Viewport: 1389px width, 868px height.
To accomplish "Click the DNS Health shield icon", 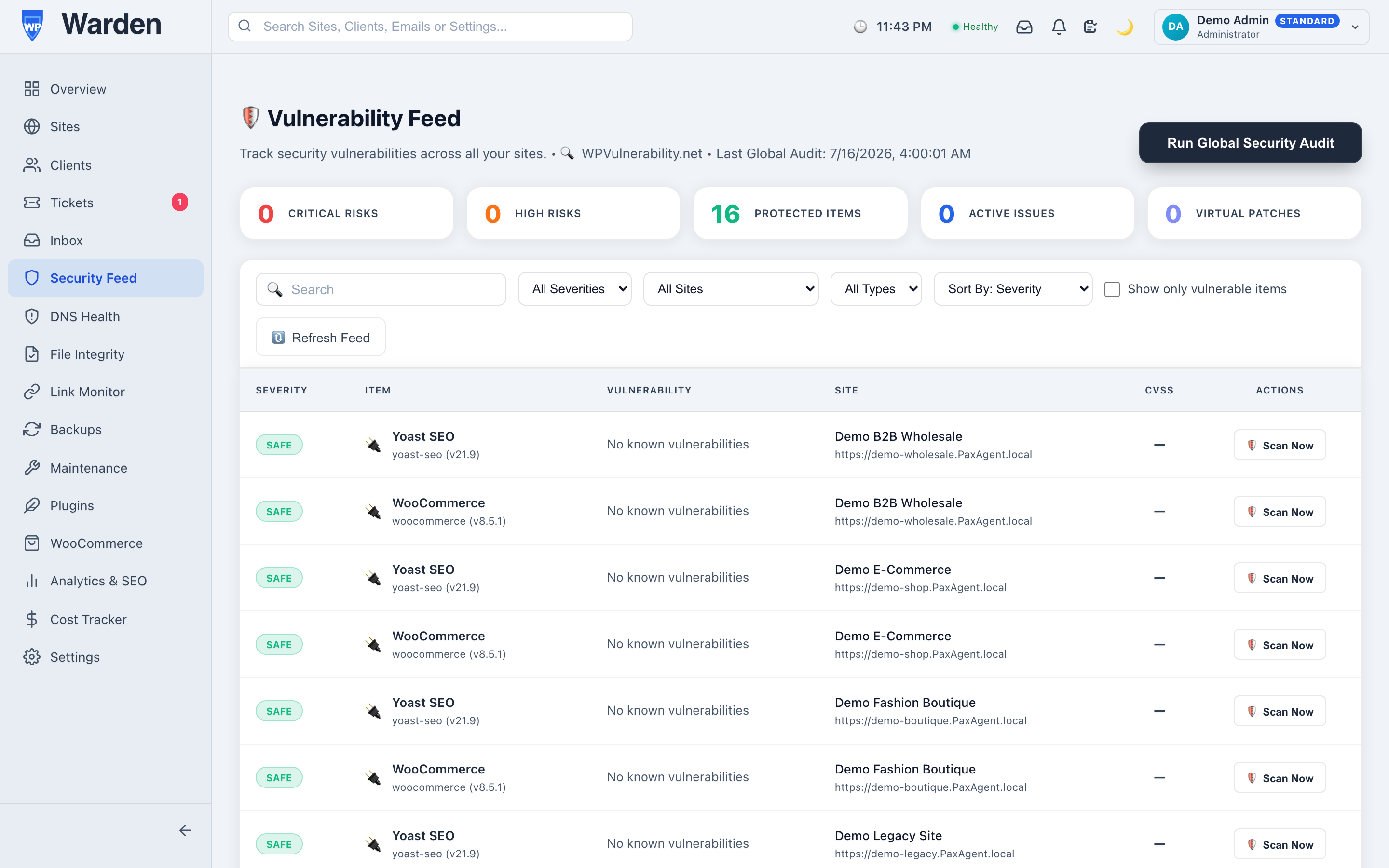I will 31,316.
